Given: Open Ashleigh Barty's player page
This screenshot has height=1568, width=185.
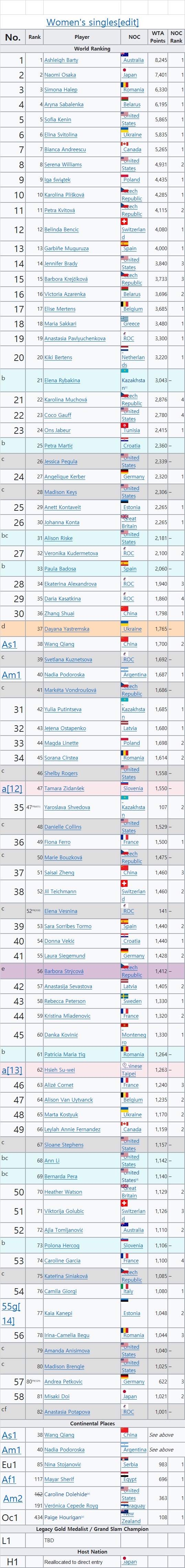Looking at the screenshot, I should (61, 60).
